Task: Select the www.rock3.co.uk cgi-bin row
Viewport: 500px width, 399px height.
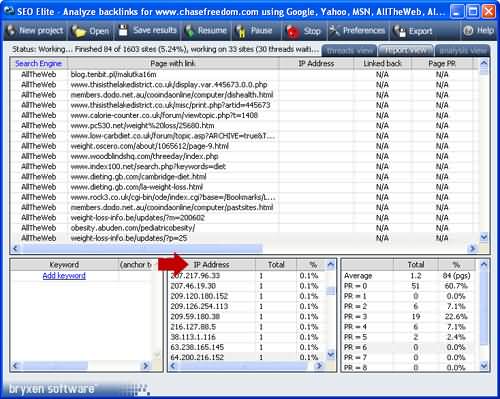Action: pyautogui.click(x=245, y=197)
